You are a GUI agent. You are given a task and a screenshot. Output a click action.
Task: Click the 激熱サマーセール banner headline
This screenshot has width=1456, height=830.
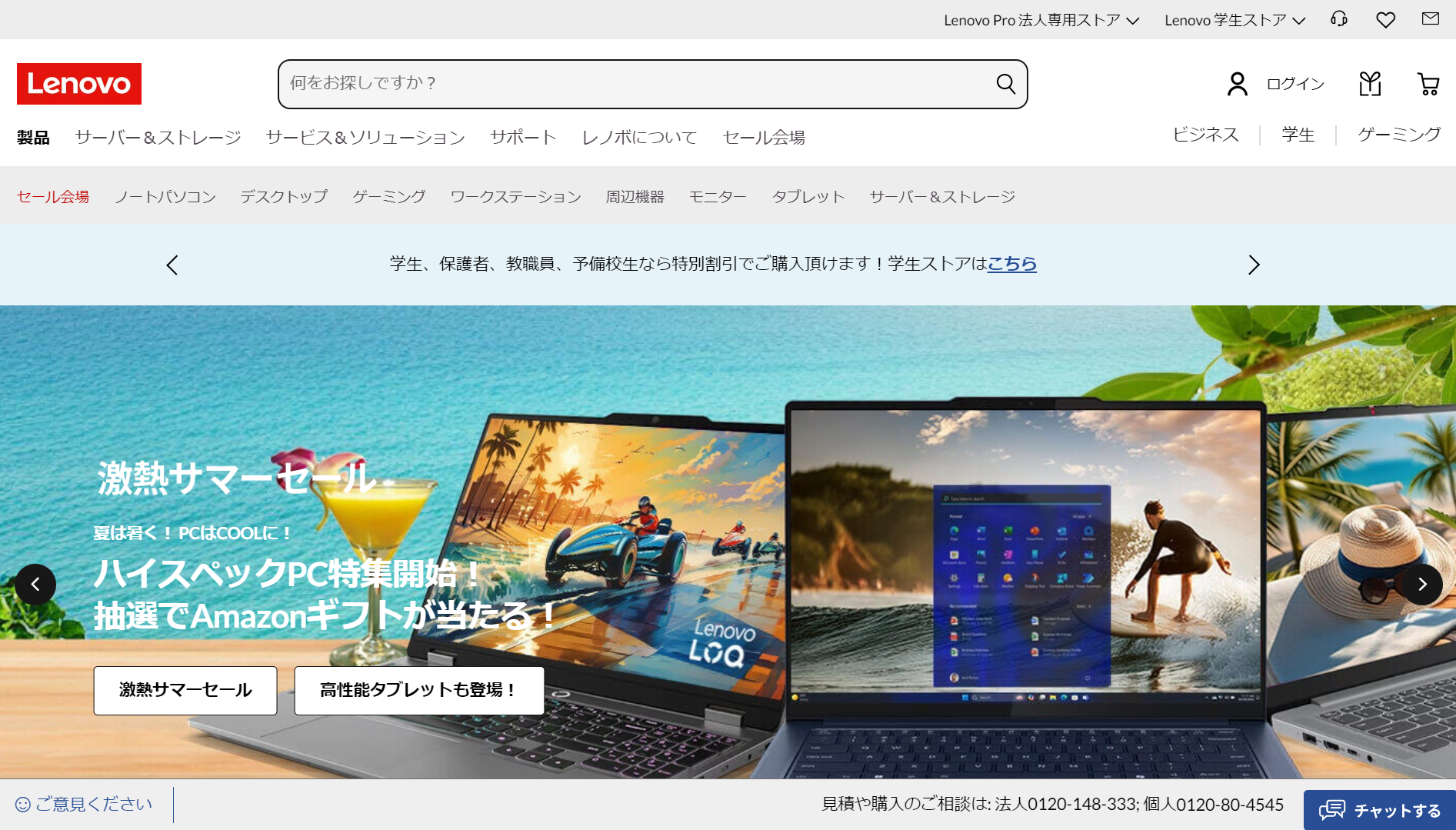(237, 478)
